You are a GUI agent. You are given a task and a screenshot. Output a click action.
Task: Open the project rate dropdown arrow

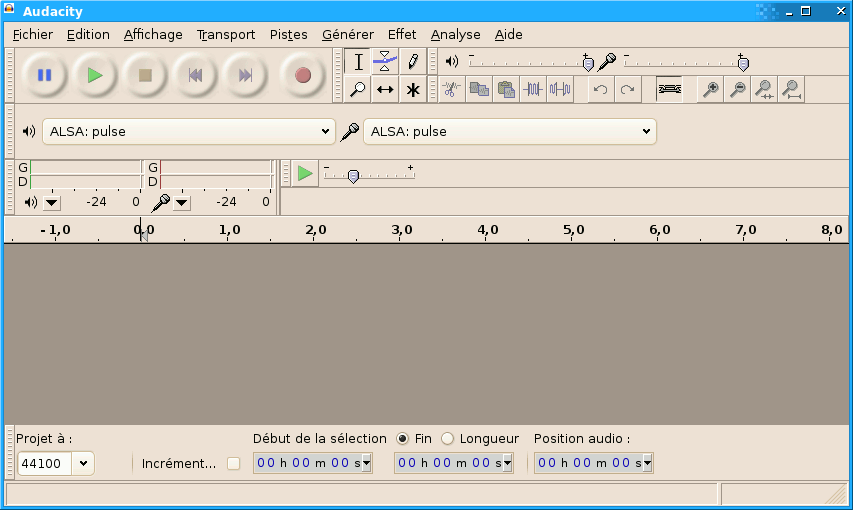pos(83,464)
